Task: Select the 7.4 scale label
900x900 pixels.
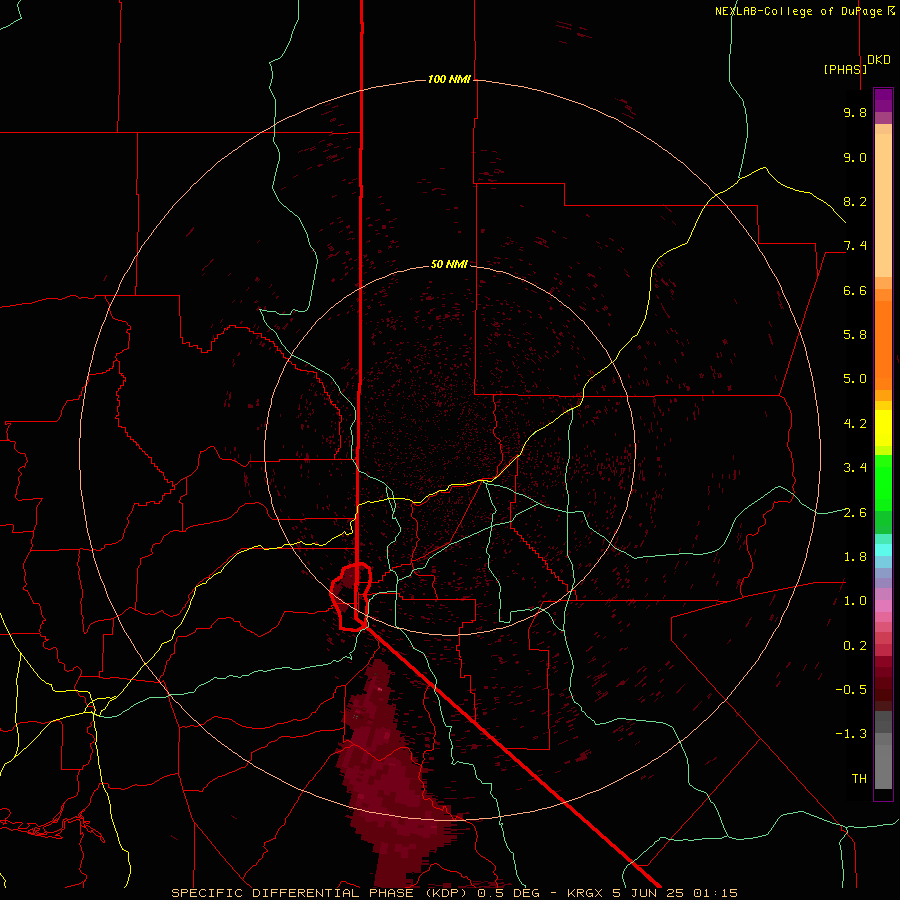Action: pos(855,246)
